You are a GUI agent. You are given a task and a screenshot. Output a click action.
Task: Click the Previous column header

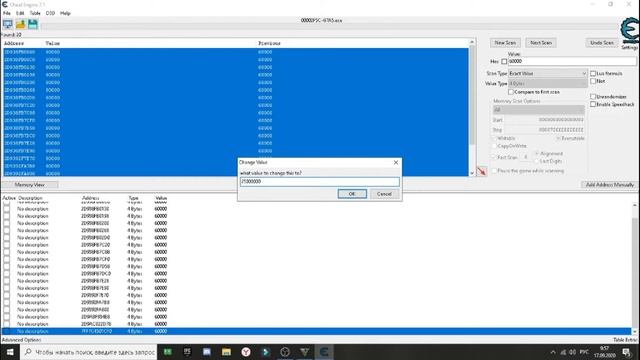pyautogui.click(x=269, y=43)
